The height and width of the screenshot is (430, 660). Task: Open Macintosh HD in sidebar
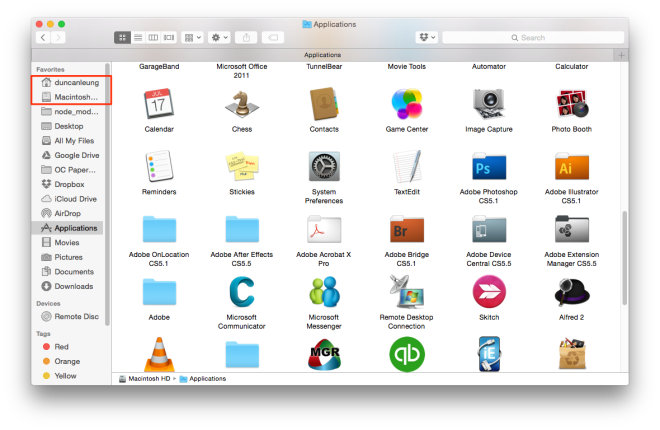70,97
